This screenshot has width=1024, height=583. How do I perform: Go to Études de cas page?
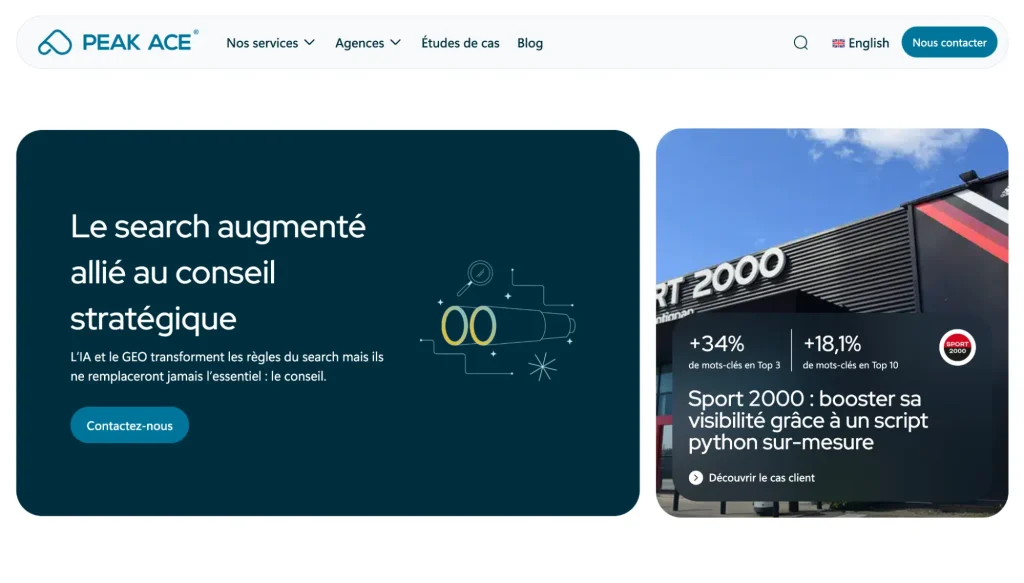pos(460,43)
